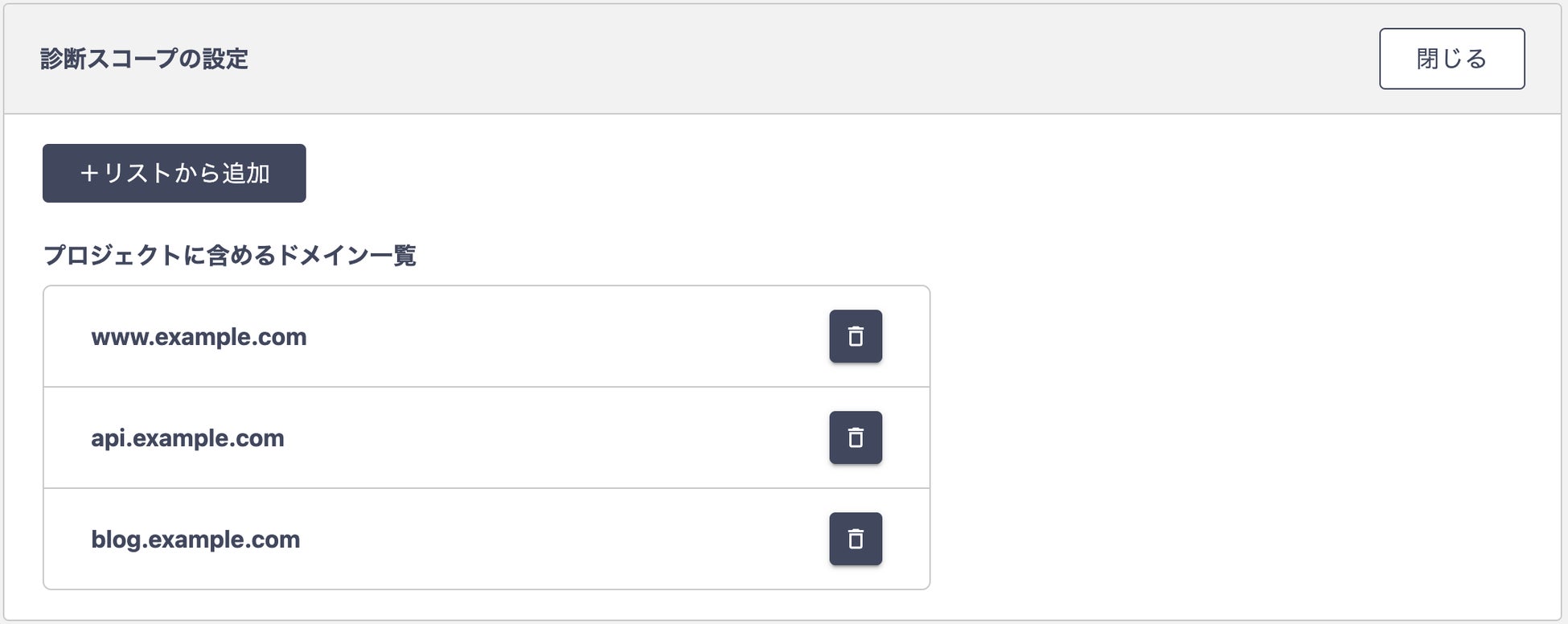Screen dimensions: 1568x624
Task: Click the gray header bar background
Action: tap(804, 59)
